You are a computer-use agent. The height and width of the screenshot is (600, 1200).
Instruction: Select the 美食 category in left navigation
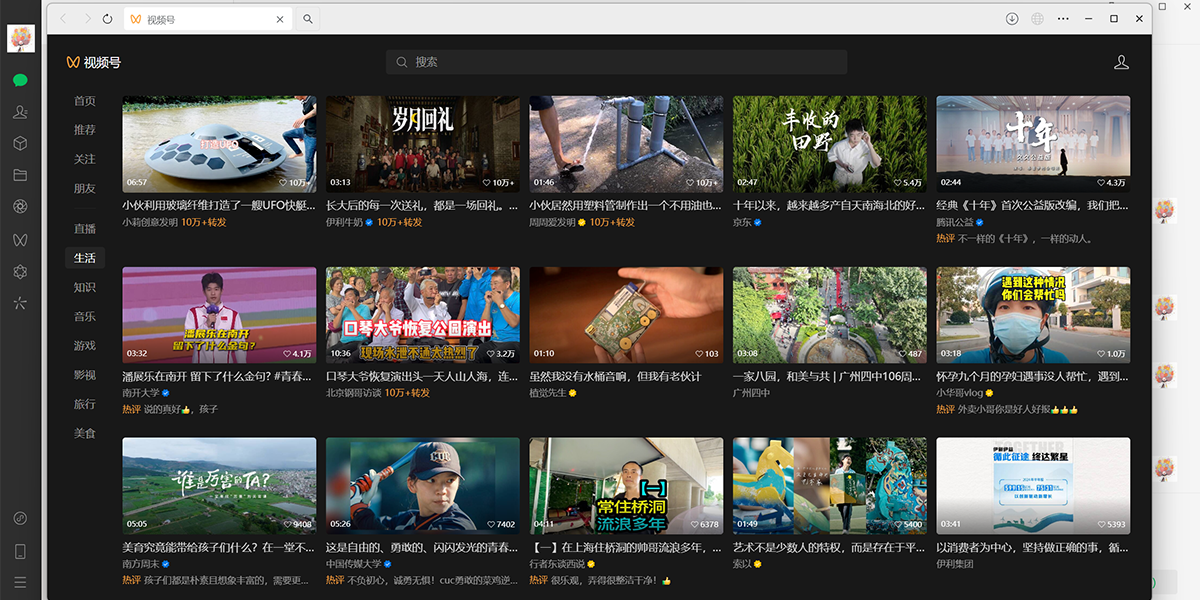click(85, 433)
